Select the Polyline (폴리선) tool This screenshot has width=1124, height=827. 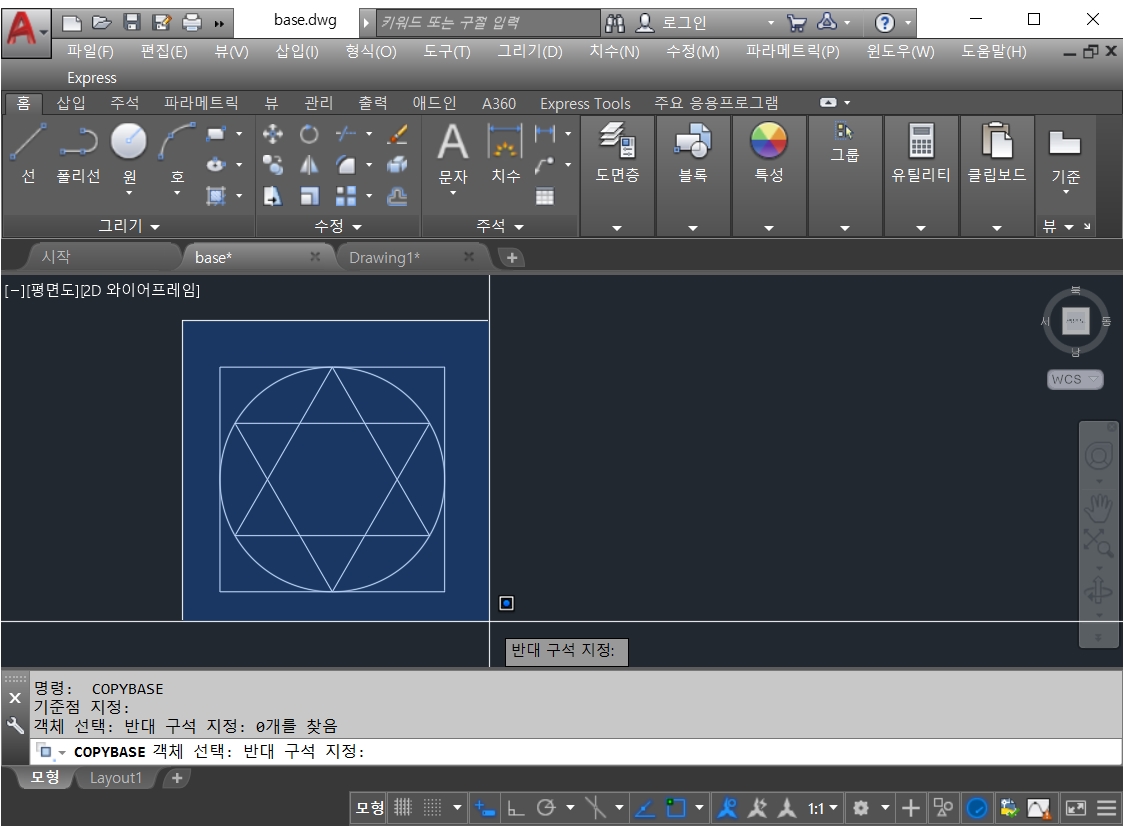[78, 153]
